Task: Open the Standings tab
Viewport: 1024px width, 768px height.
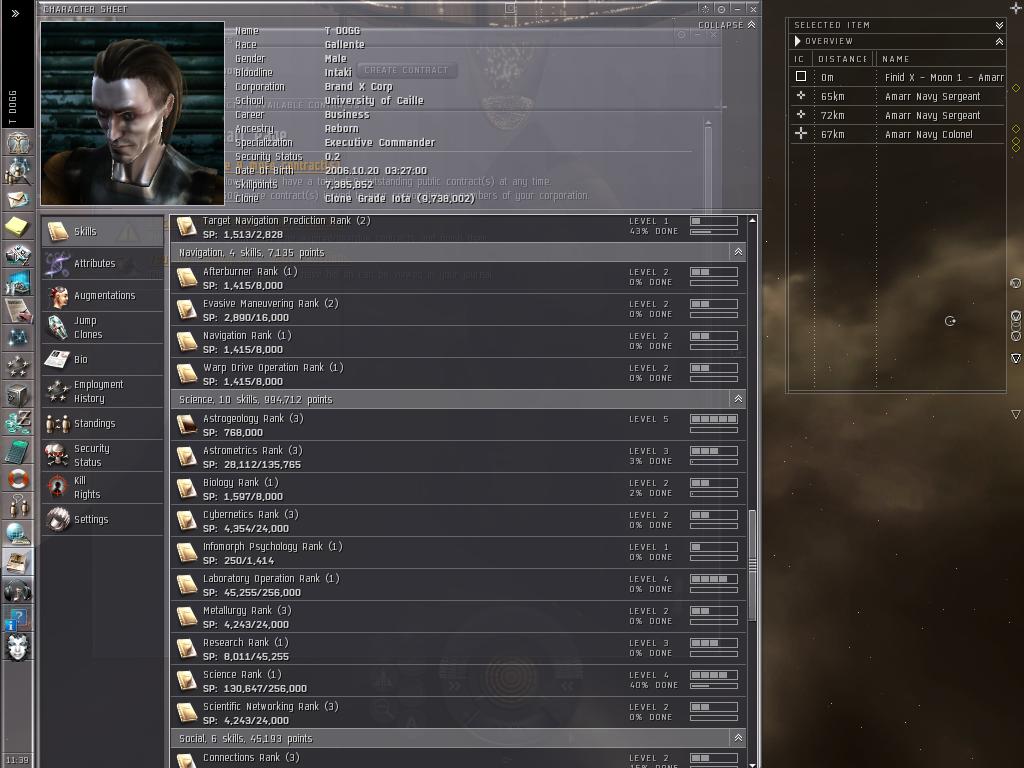Action: pos(103,423)
